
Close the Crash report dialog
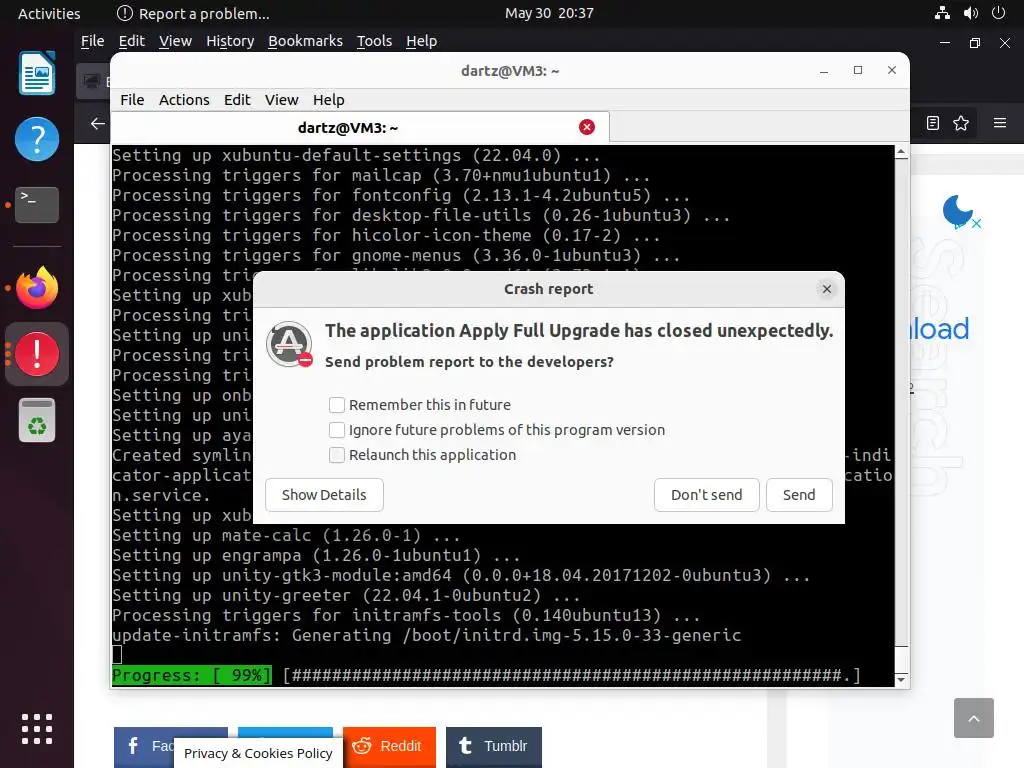tap(827, 289)
